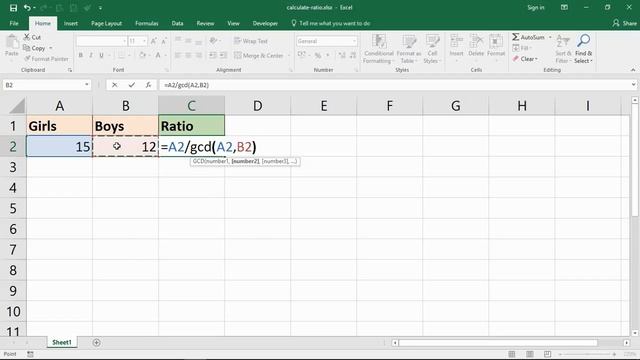Open Ribbon Display Options icon
Viewport: 640px width, 360px height.
click(x=564, y=8)
